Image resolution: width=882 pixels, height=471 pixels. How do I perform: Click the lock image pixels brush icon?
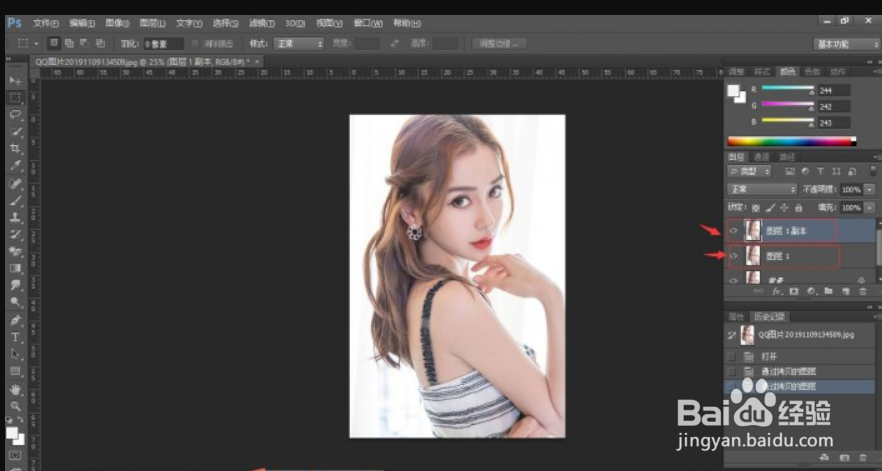771,208
